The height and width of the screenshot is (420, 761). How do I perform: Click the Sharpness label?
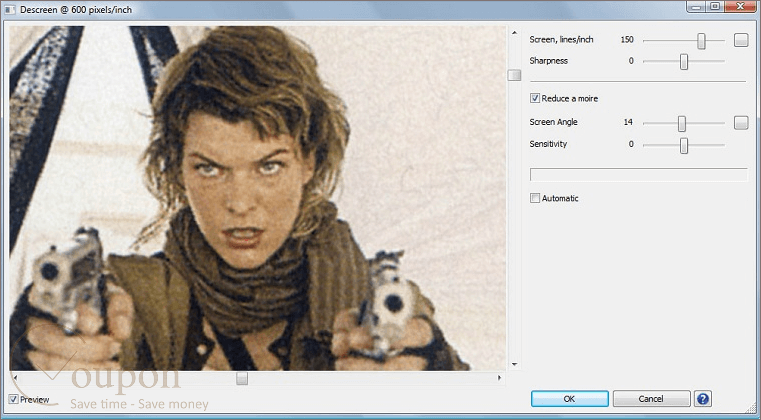pyautogui.click(x=548, y=61)
